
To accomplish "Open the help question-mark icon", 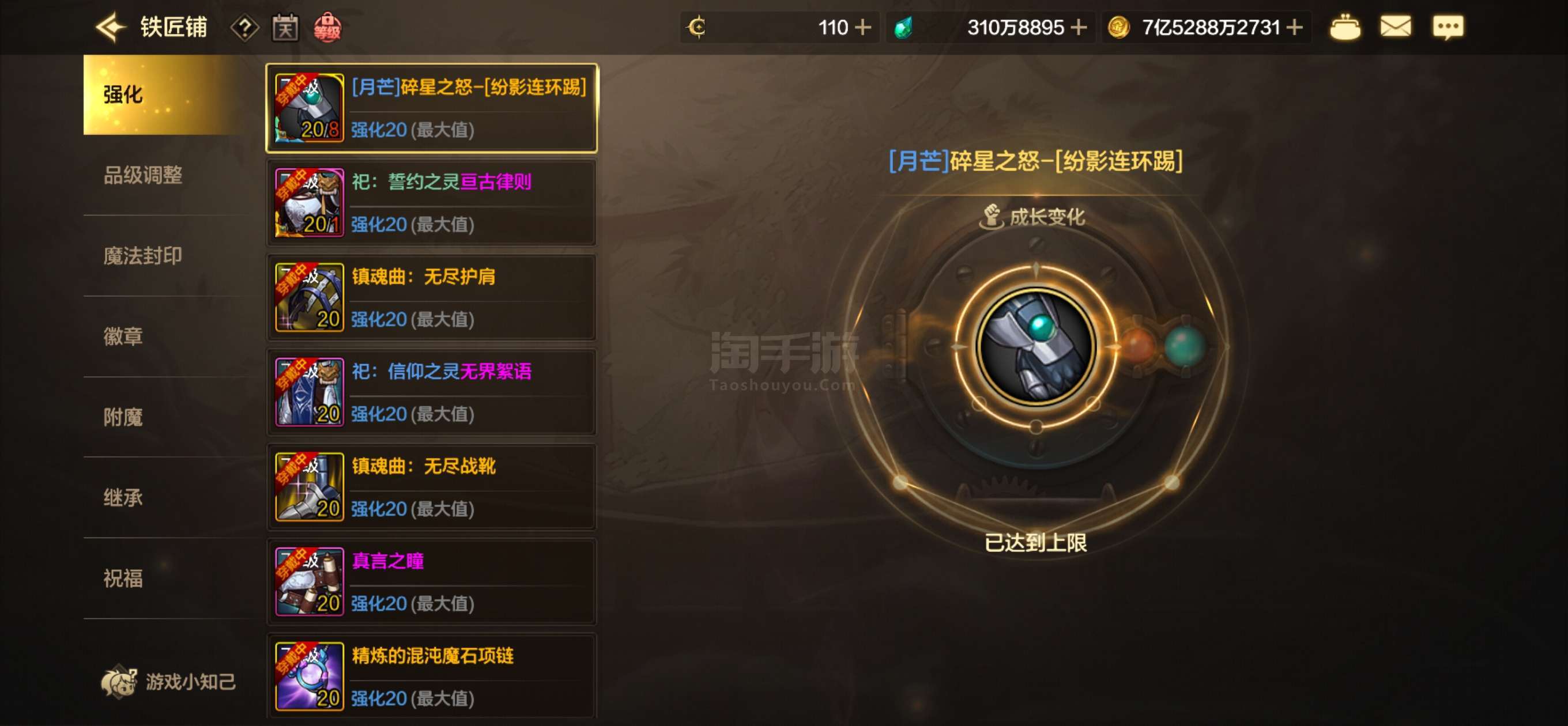I will [x=244, y=28].
